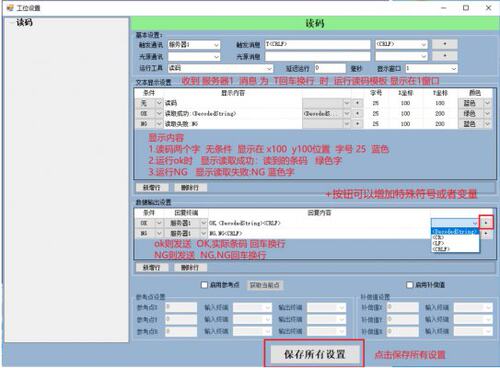Open the 蓝色 color dropdown in the 读取失败 row

[474, 124]
